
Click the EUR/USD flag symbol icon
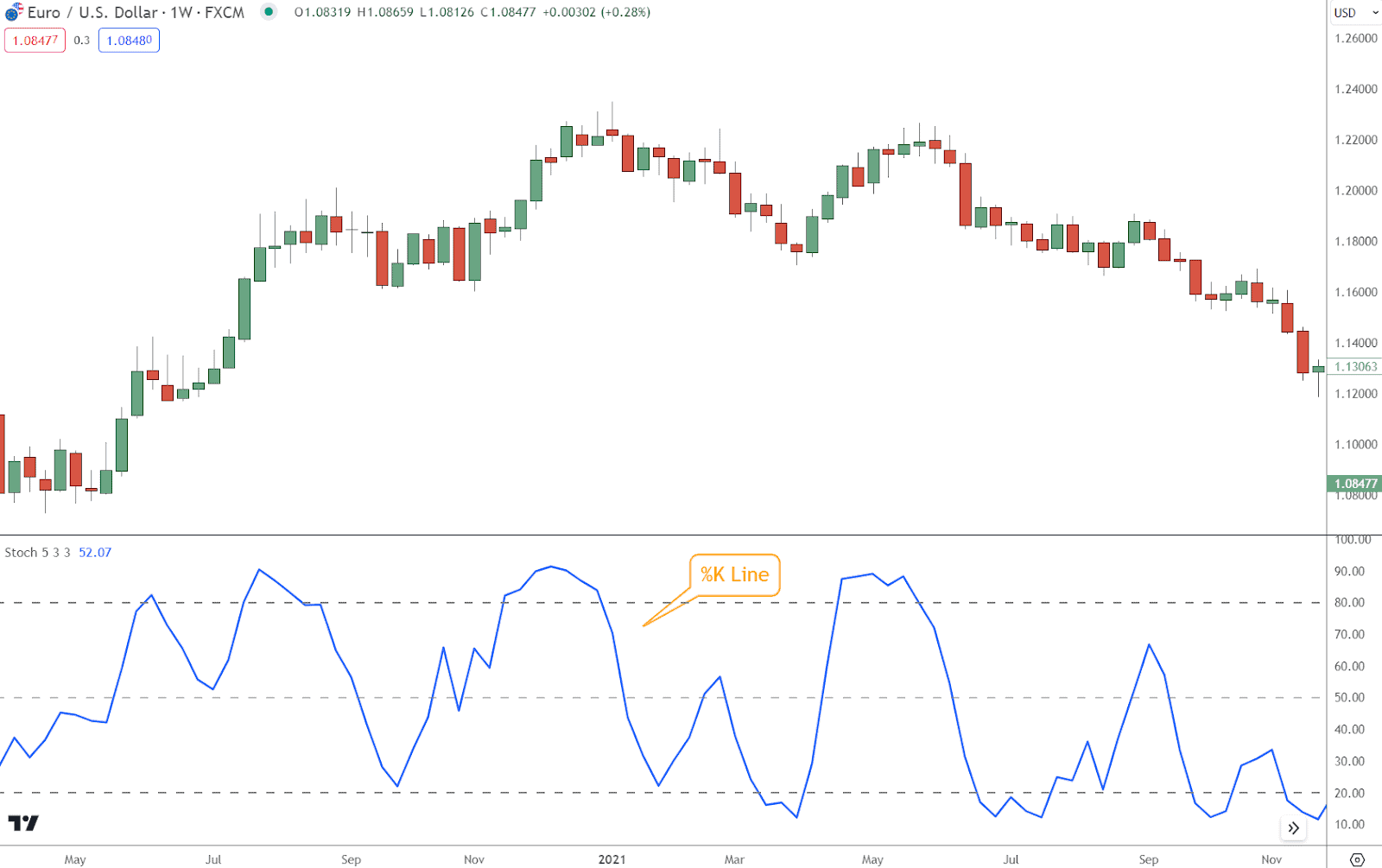(14, 12)
